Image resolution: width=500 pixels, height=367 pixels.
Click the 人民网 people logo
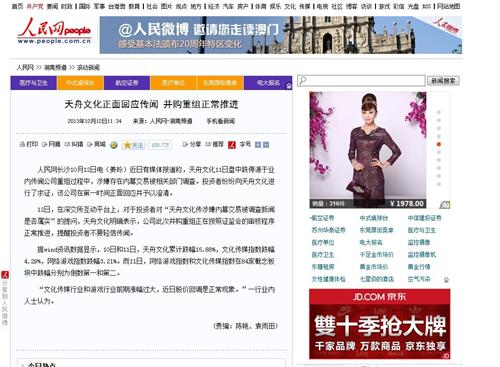[x=54, y=32]
